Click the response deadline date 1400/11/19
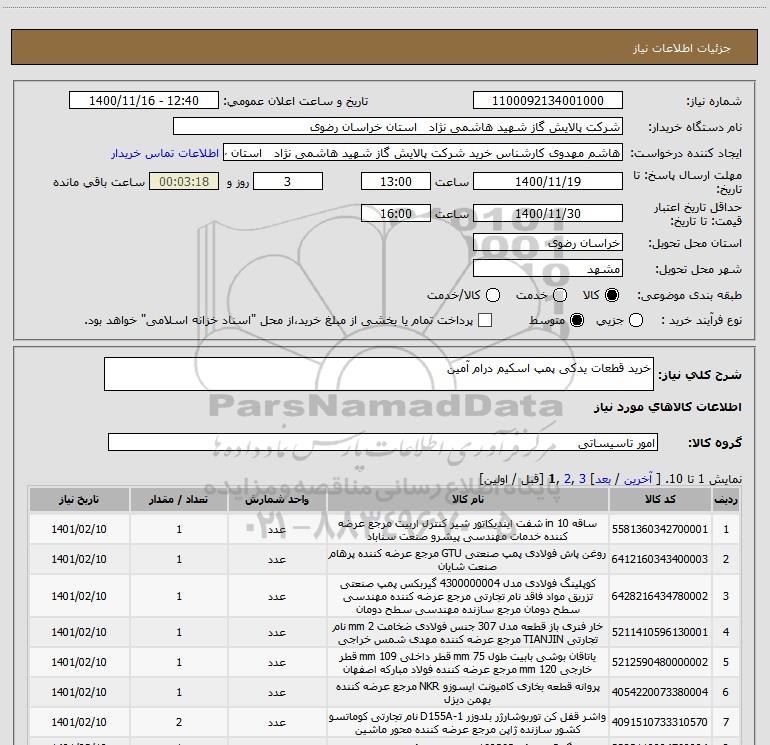The height and width of the screenshot is (745, 770). (x=548, y=181)
